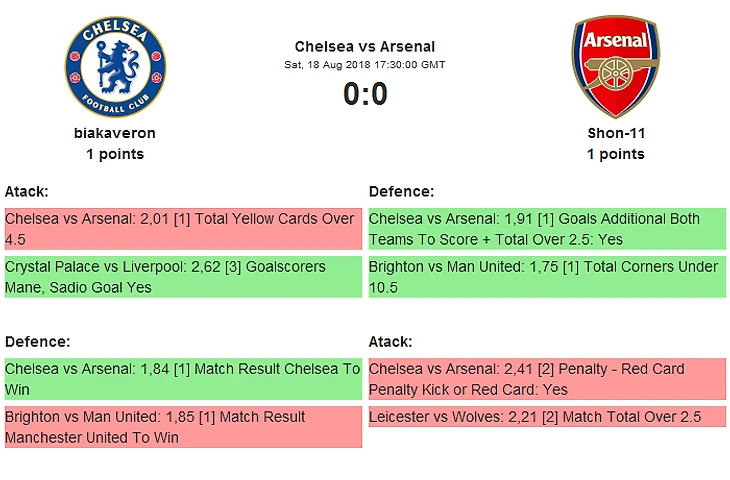The height and width of the screenshot is (480, 730).
Task: Click biakaveron's 1 points label
Action: point(115,154)
